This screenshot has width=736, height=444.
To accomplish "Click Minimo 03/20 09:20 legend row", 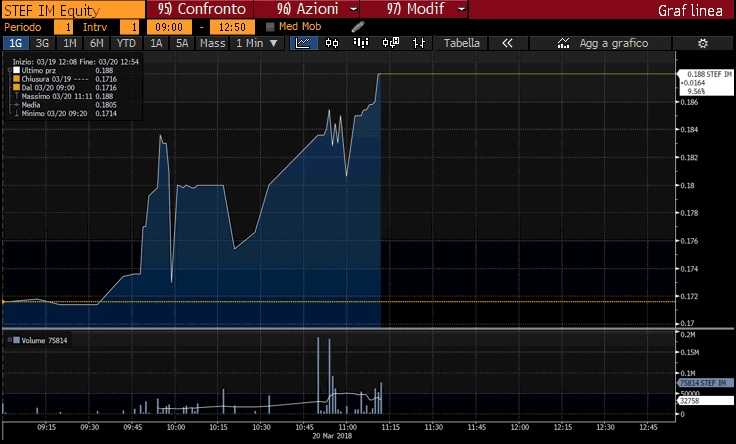I will pos(65,114).
